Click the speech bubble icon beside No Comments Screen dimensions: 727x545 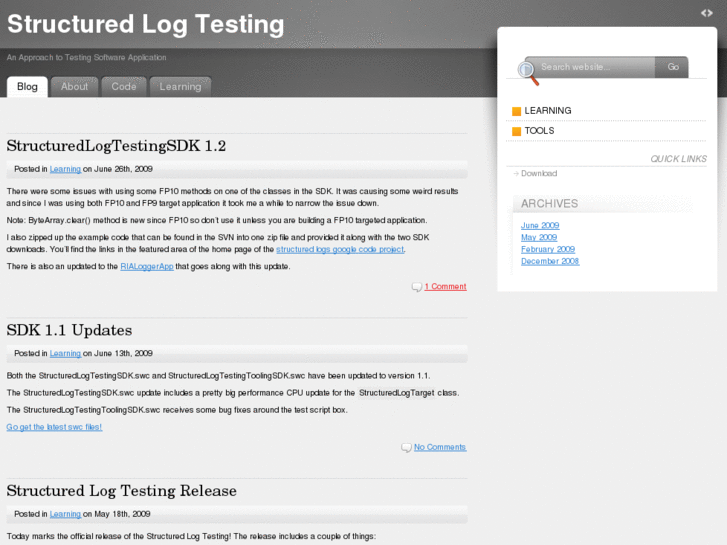[x=406, y=448]
